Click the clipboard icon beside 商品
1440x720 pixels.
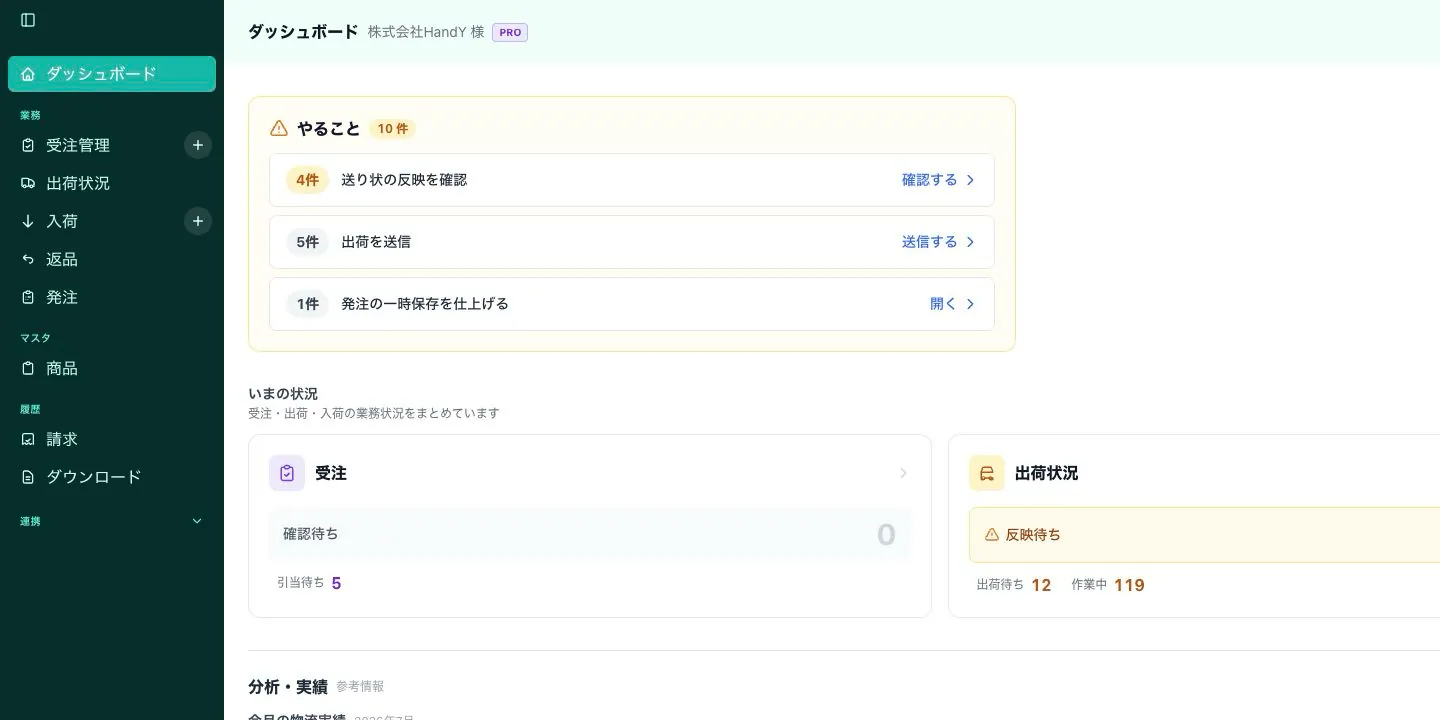click(x=28, y=368)
